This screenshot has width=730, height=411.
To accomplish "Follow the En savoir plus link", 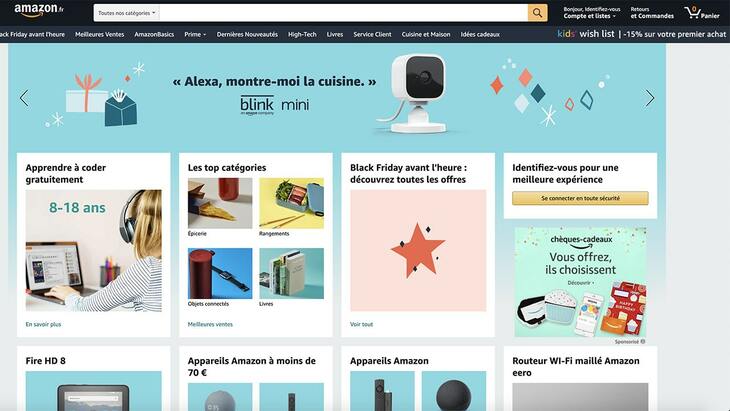I will coord(43,324).
